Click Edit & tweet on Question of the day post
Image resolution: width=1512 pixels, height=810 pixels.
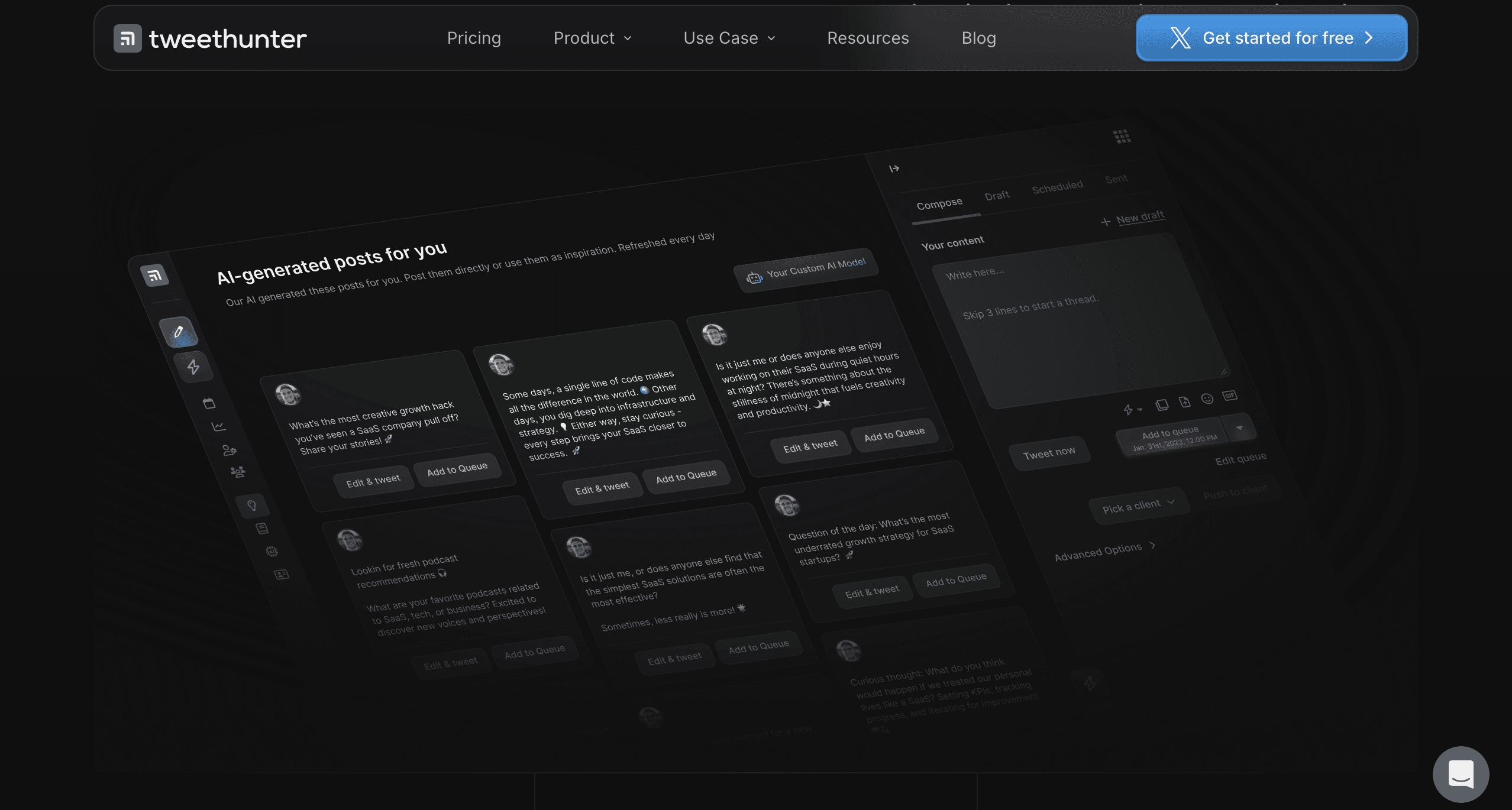point(872,591)
